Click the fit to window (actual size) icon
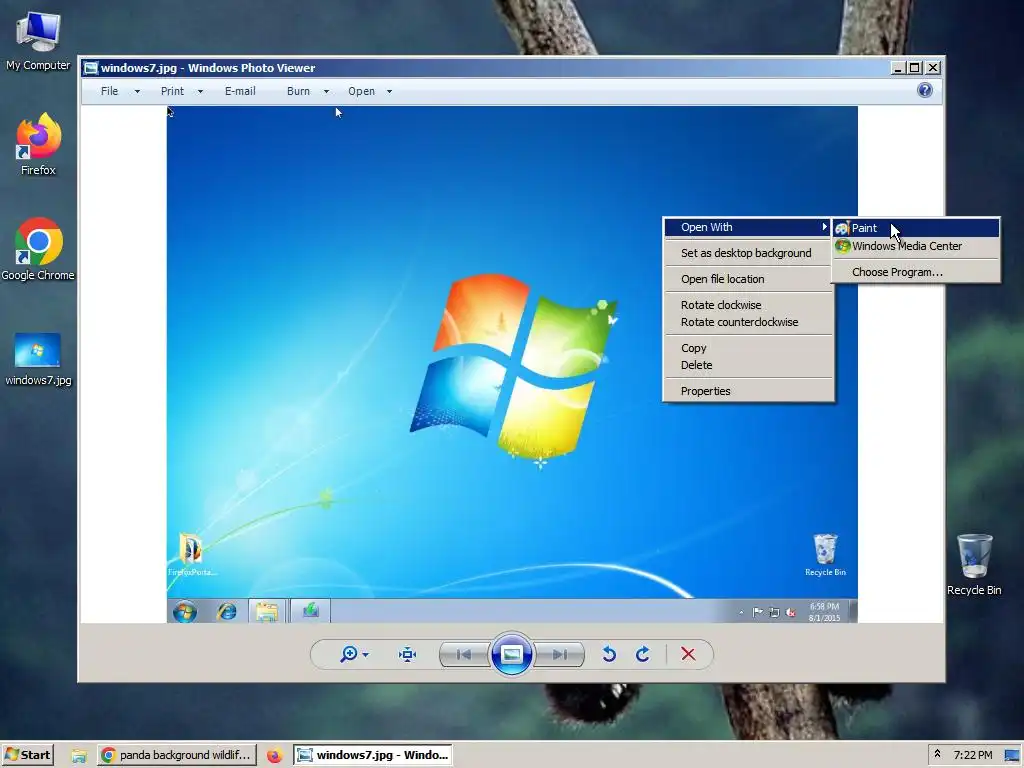 coord(408,654)
